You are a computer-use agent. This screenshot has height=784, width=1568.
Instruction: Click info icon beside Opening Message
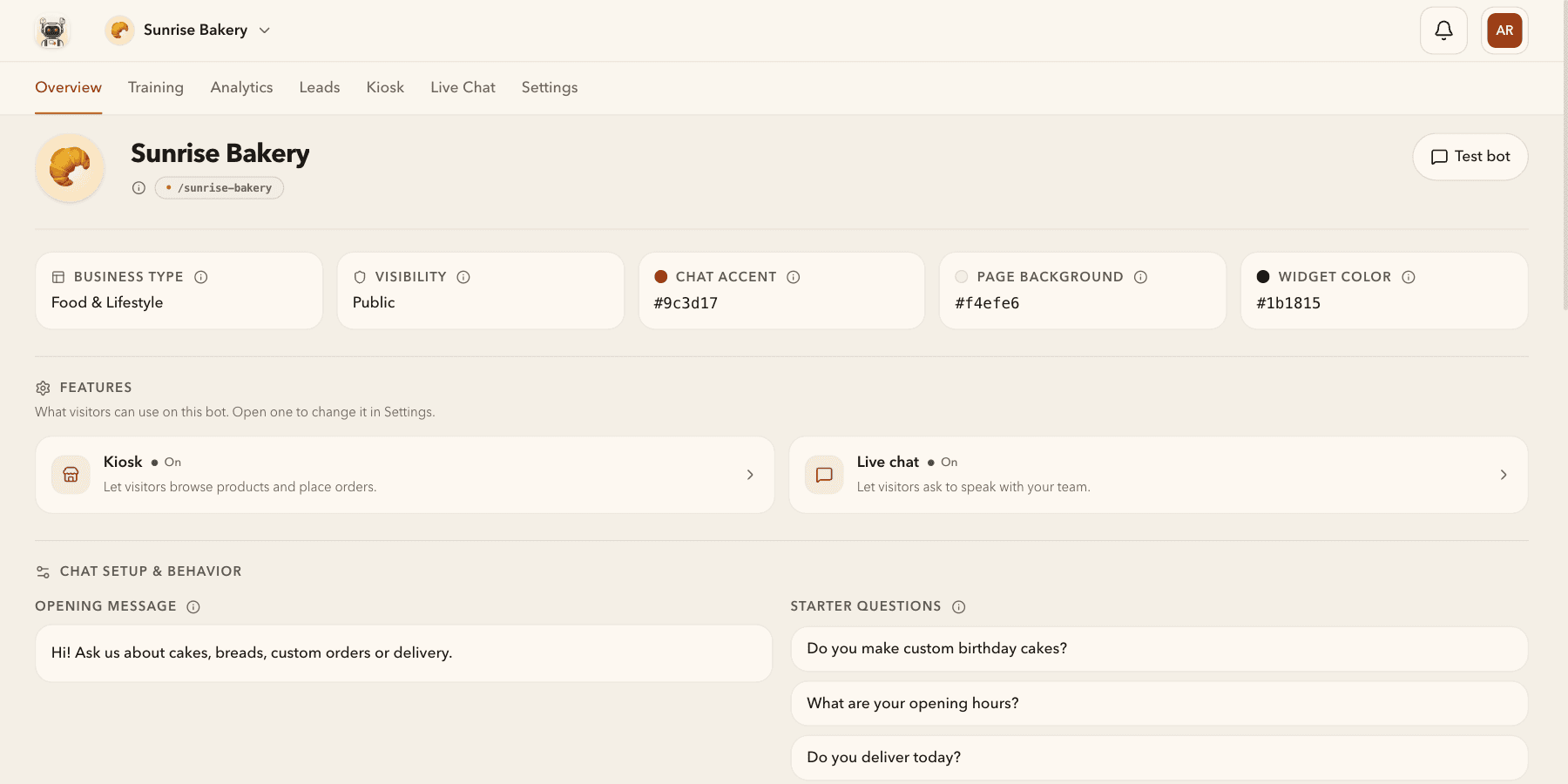coord(193,606)
